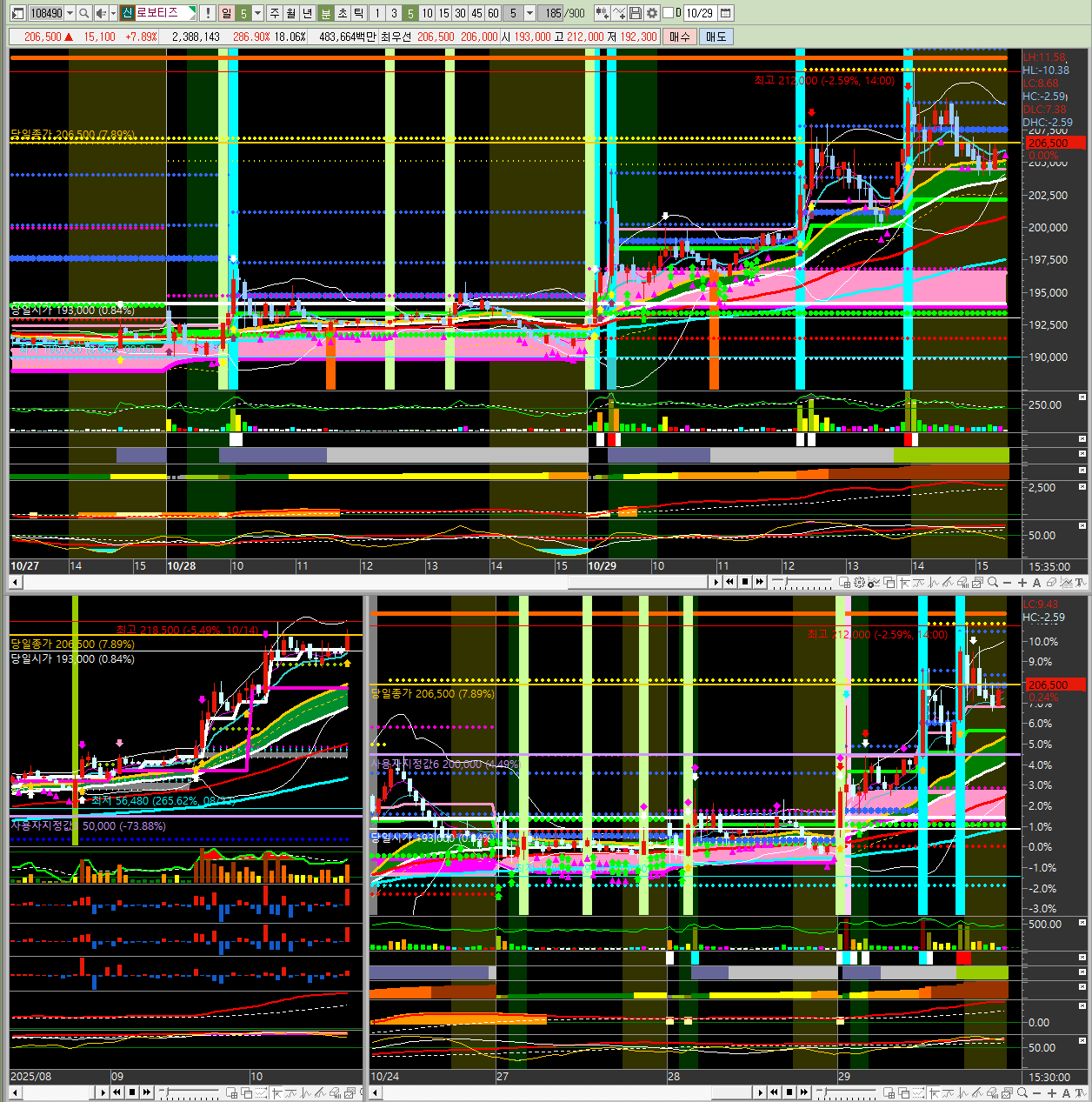
Task: Select the 60-minute interval button
Action: tap(493, 13)
